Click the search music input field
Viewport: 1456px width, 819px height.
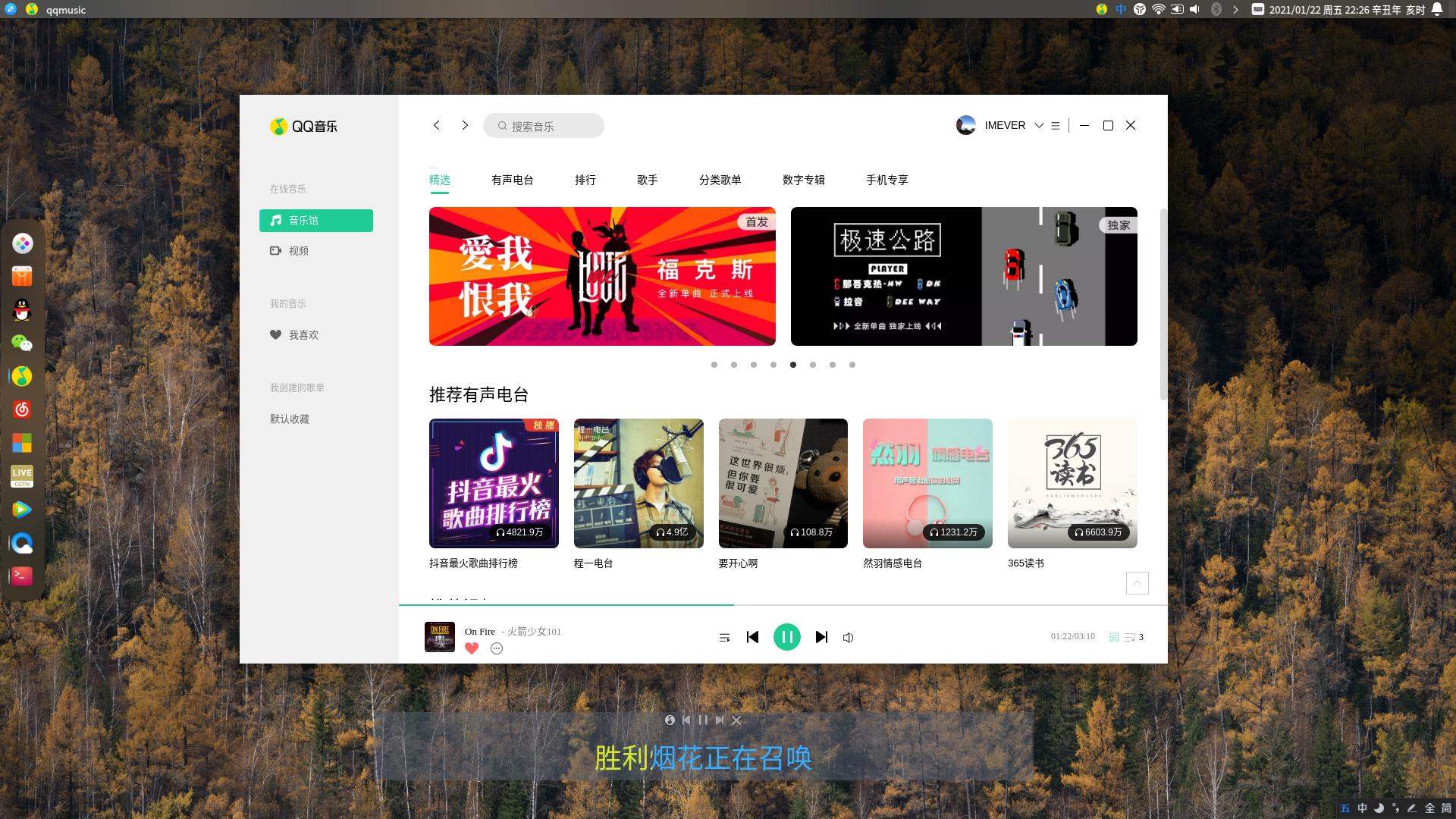click(544, 126)
